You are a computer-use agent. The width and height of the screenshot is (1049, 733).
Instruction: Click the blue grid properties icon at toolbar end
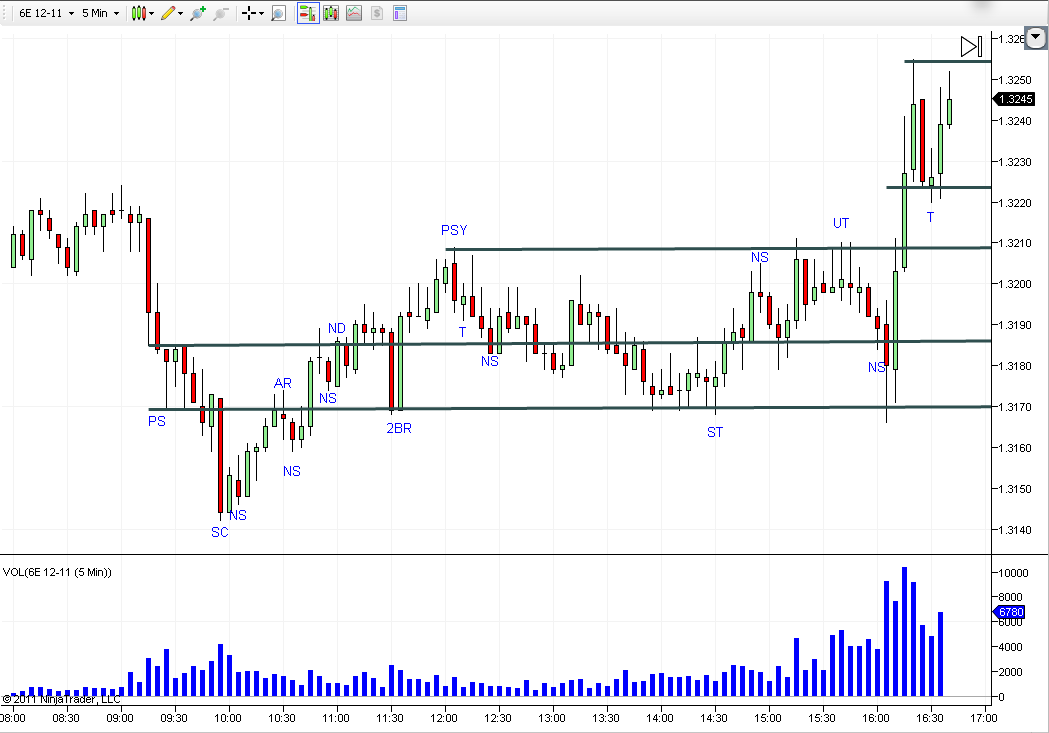pos(399,14)
